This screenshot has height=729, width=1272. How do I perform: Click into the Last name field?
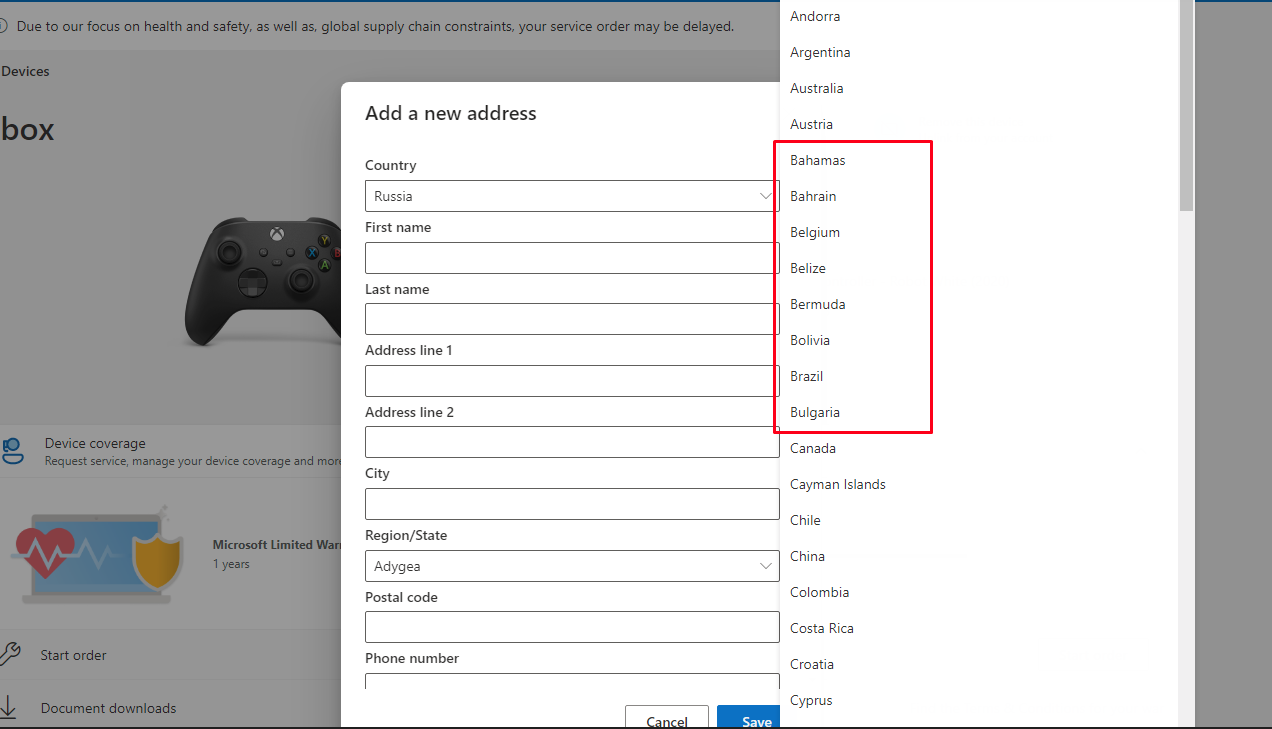click(x=572, y=319)
